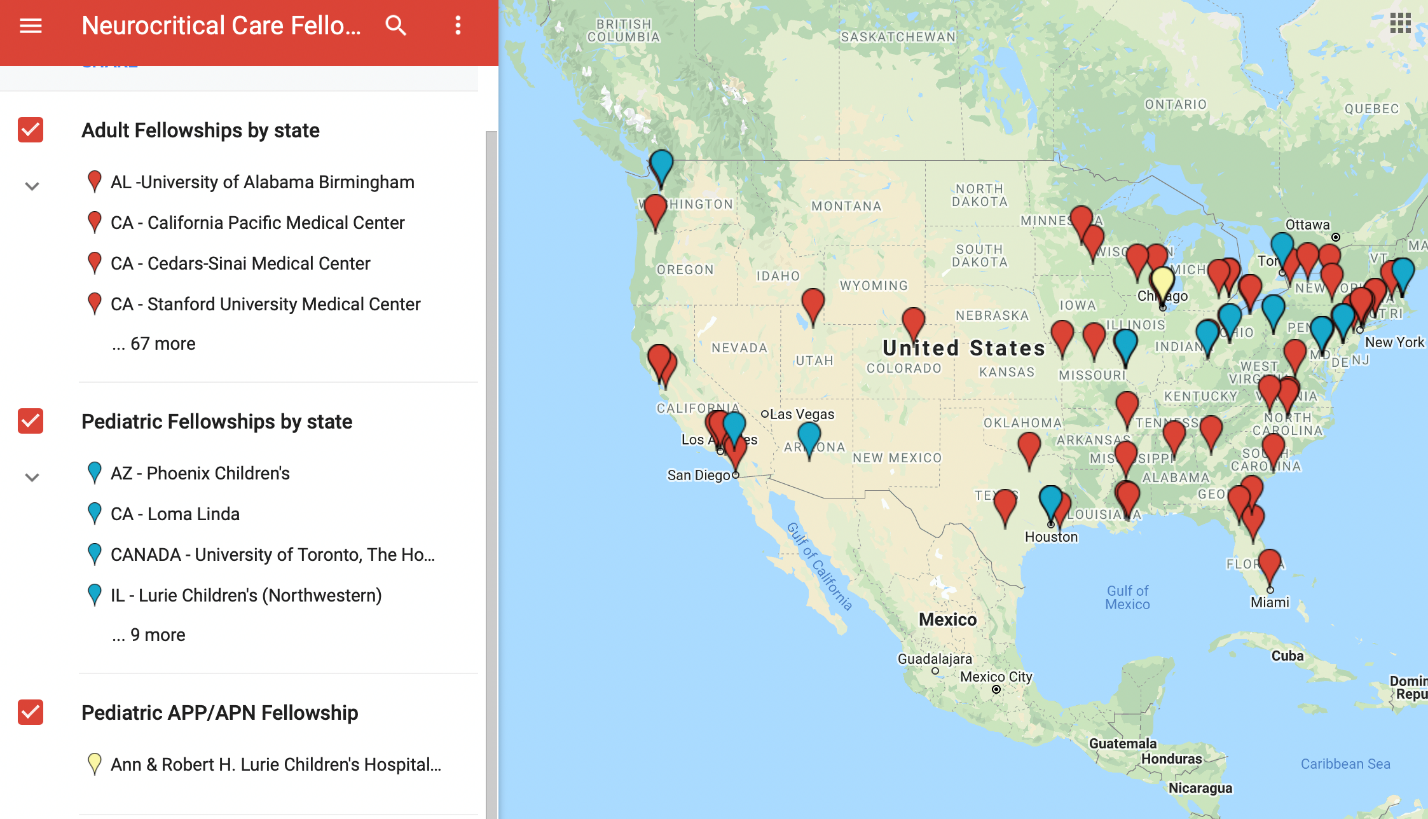Click the red pin in central Texas
Screen dimensions: 1428x819
pos(1005,508)
